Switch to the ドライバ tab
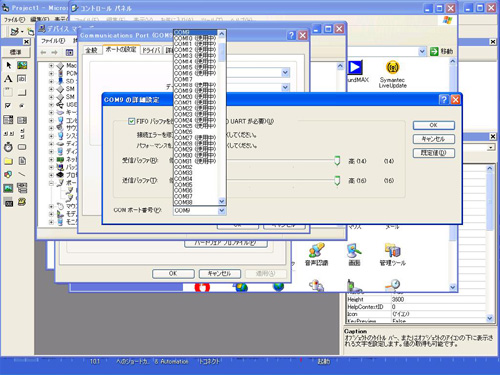Image resolution: width=500 pixels, height=375 pixels. tap(151, 50)
